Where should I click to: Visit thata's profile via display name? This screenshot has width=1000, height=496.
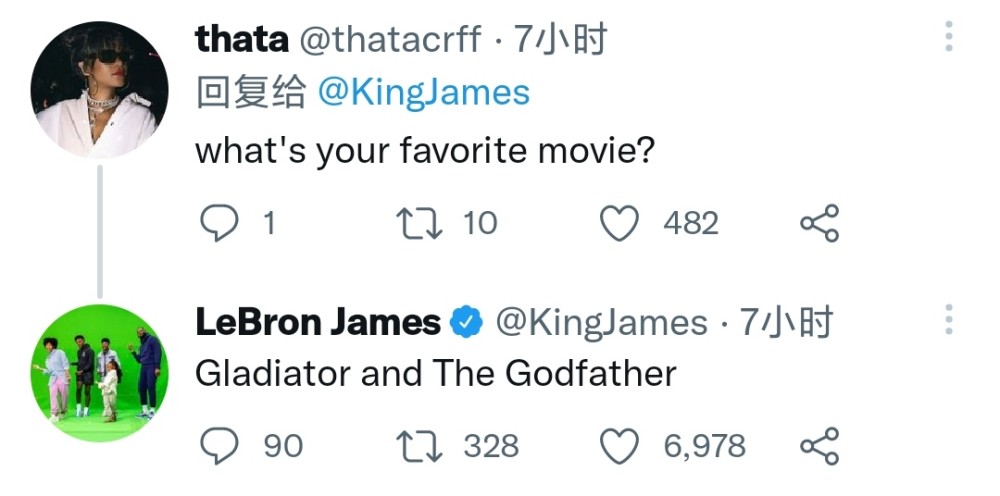(x=242, y=40)
